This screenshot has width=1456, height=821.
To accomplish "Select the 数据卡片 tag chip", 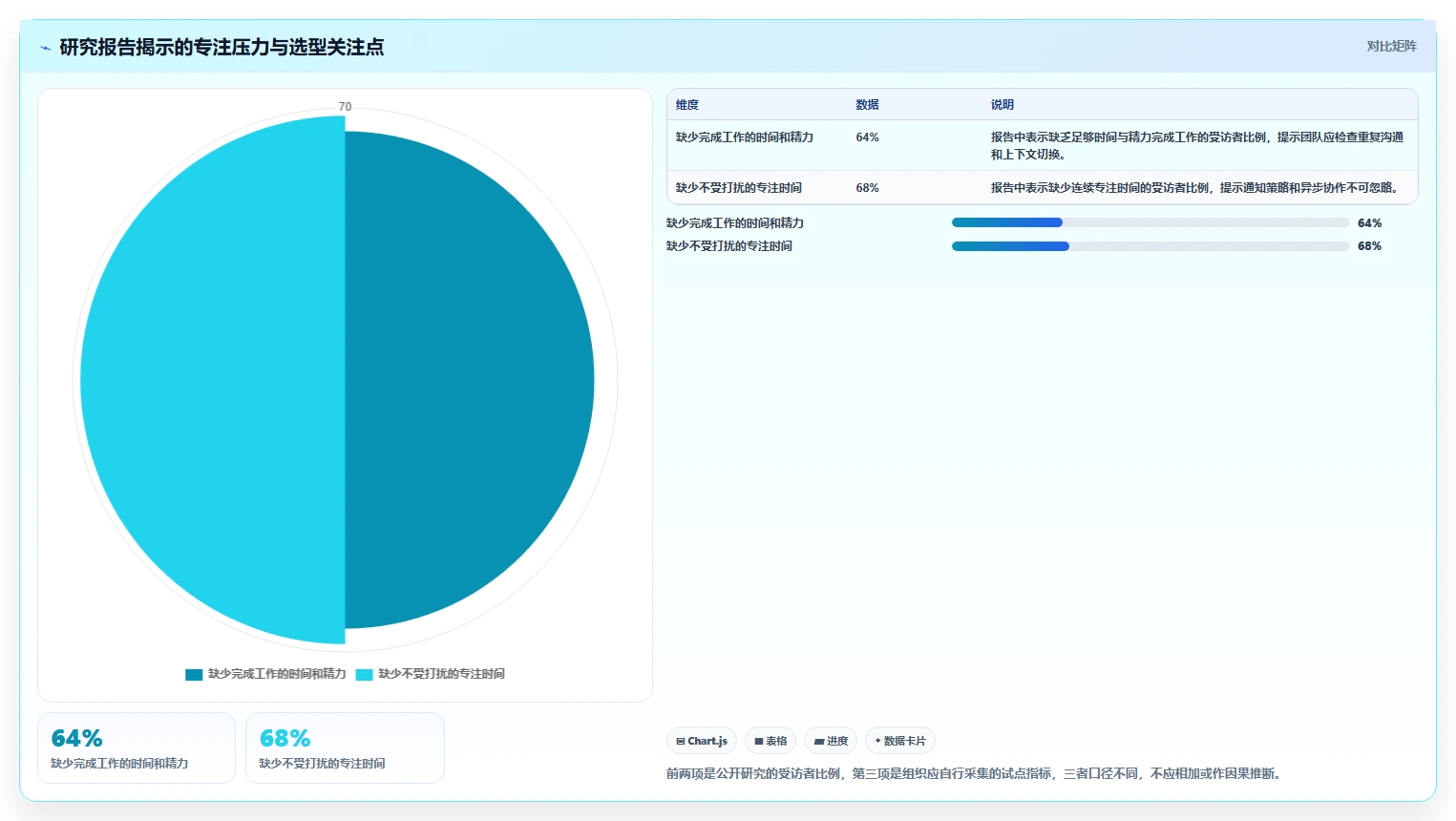I will (x=900, y=741).
